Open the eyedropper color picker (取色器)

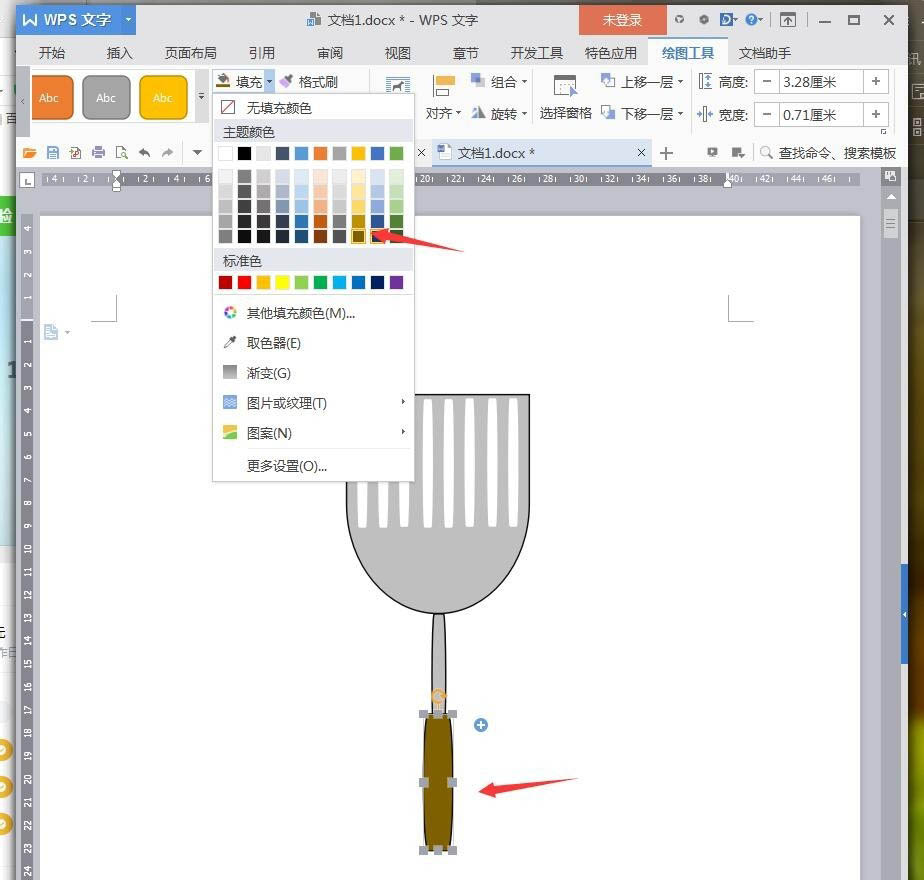[x=262, y=343]
